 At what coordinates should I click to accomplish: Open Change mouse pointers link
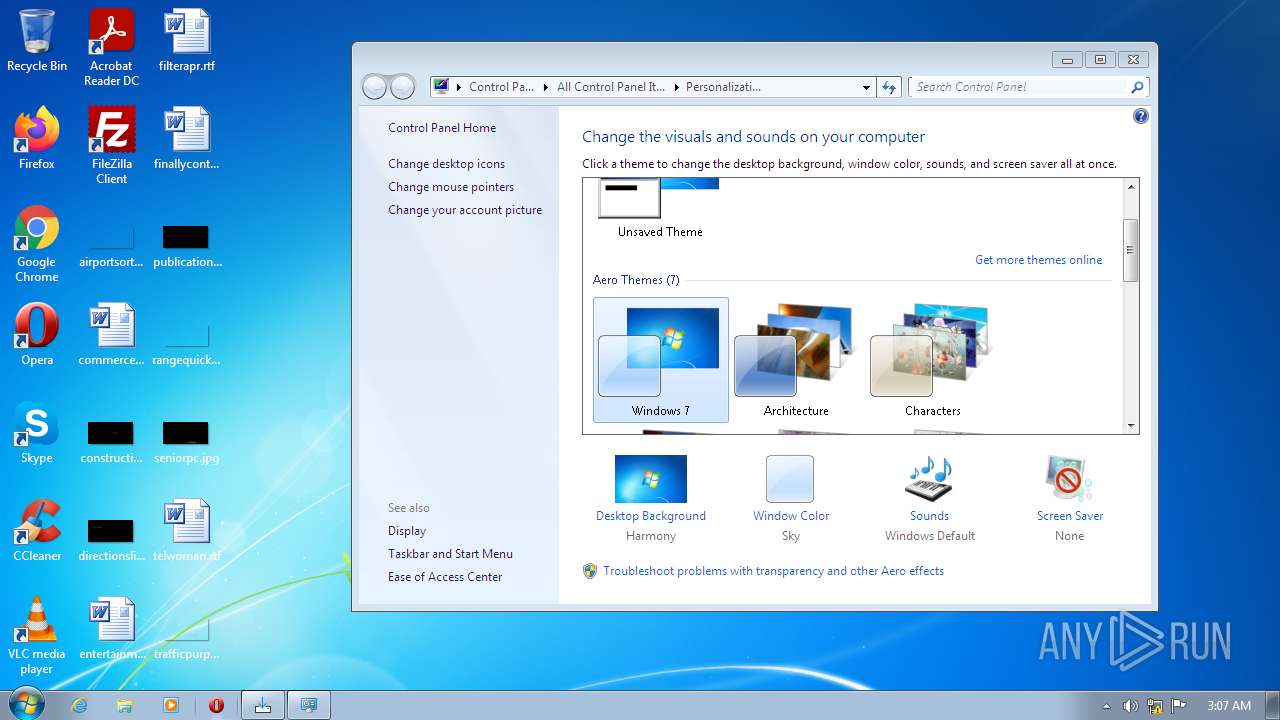451,187
